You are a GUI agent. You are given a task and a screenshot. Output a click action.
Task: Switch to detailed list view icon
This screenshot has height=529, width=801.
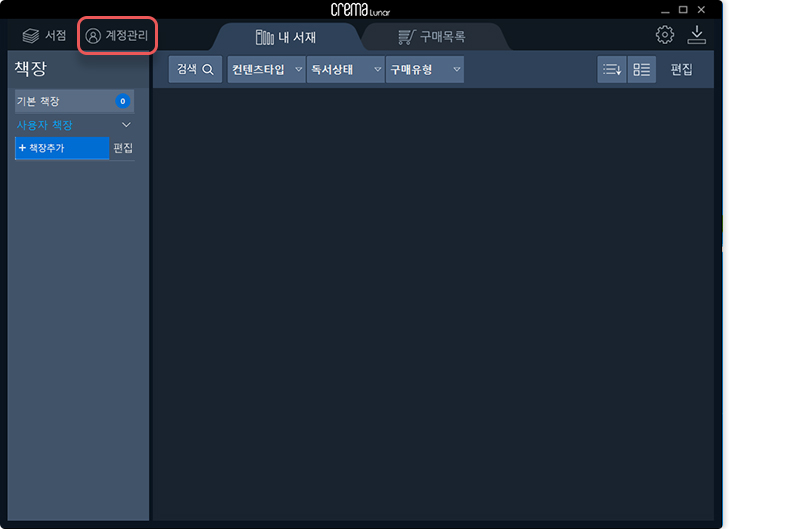tap(642, 69)
